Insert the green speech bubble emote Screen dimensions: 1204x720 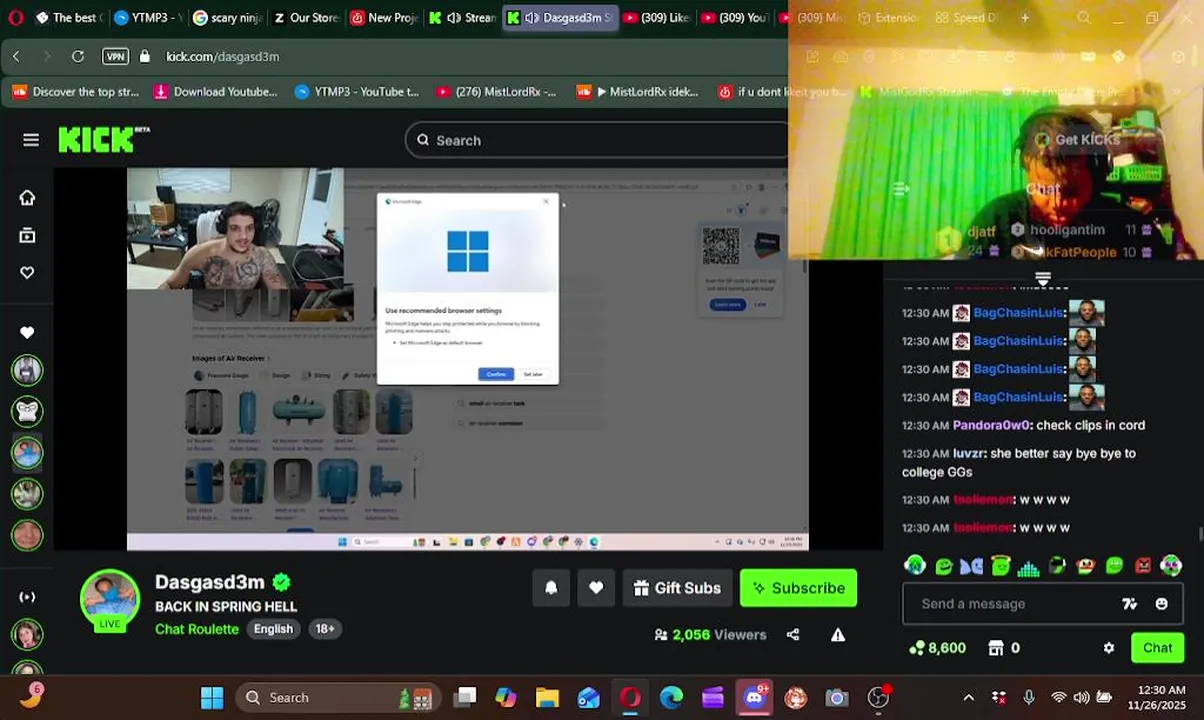(x=1115, y=566)
